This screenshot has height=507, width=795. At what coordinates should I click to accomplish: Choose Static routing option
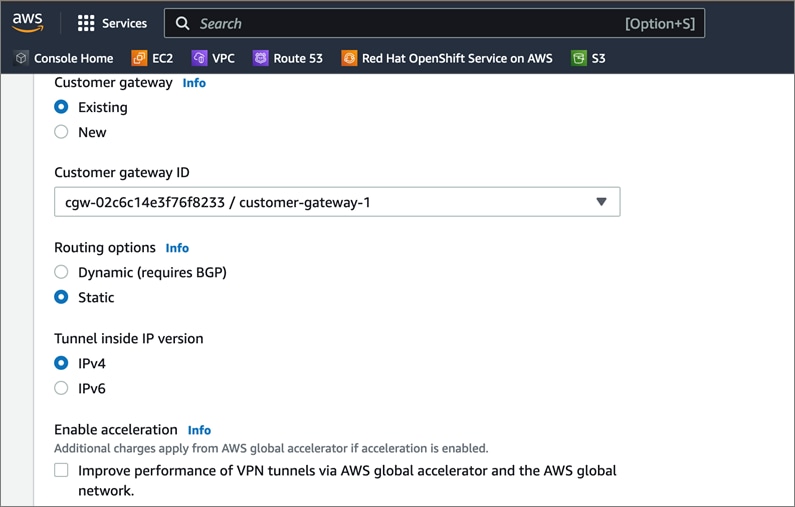tap(62, 297)
